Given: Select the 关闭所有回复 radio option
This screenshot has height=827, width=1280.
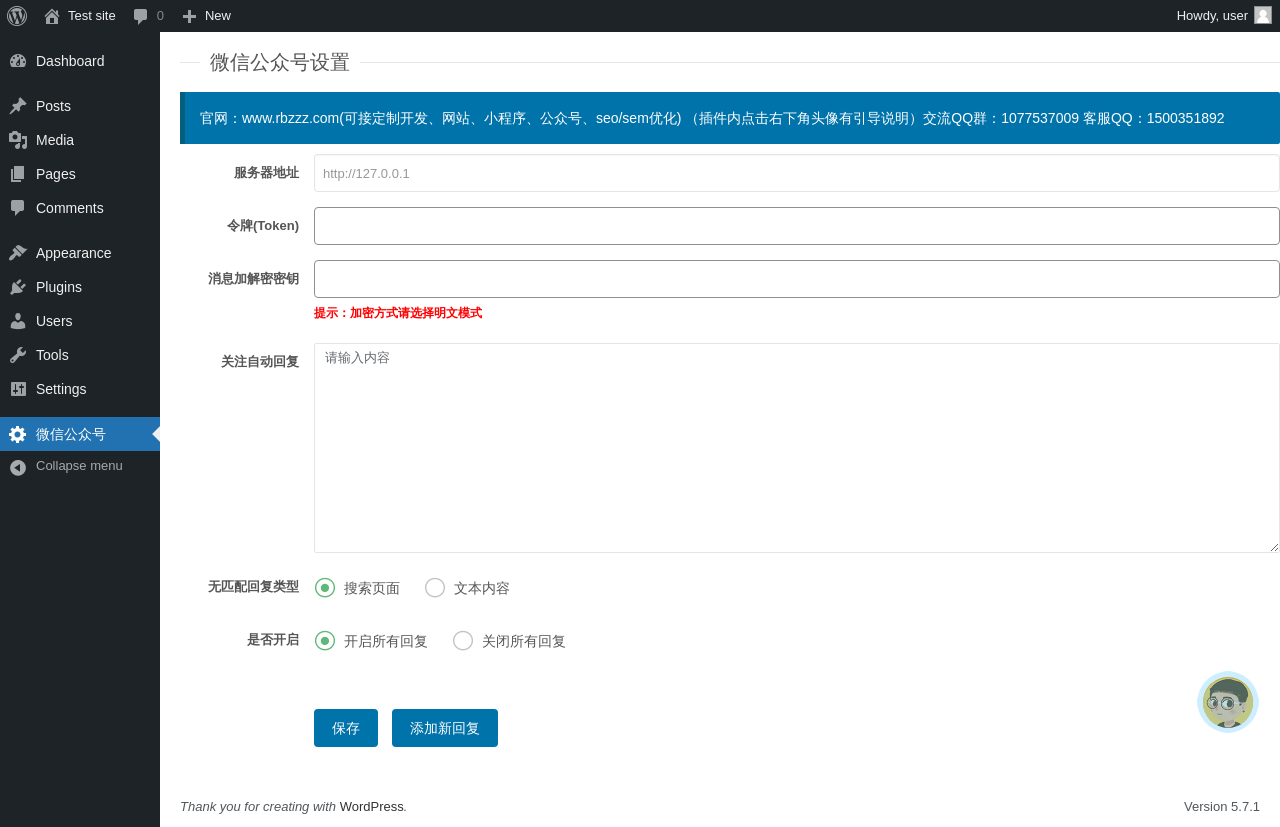Looking at the screenshot, I should click(463, 641).
